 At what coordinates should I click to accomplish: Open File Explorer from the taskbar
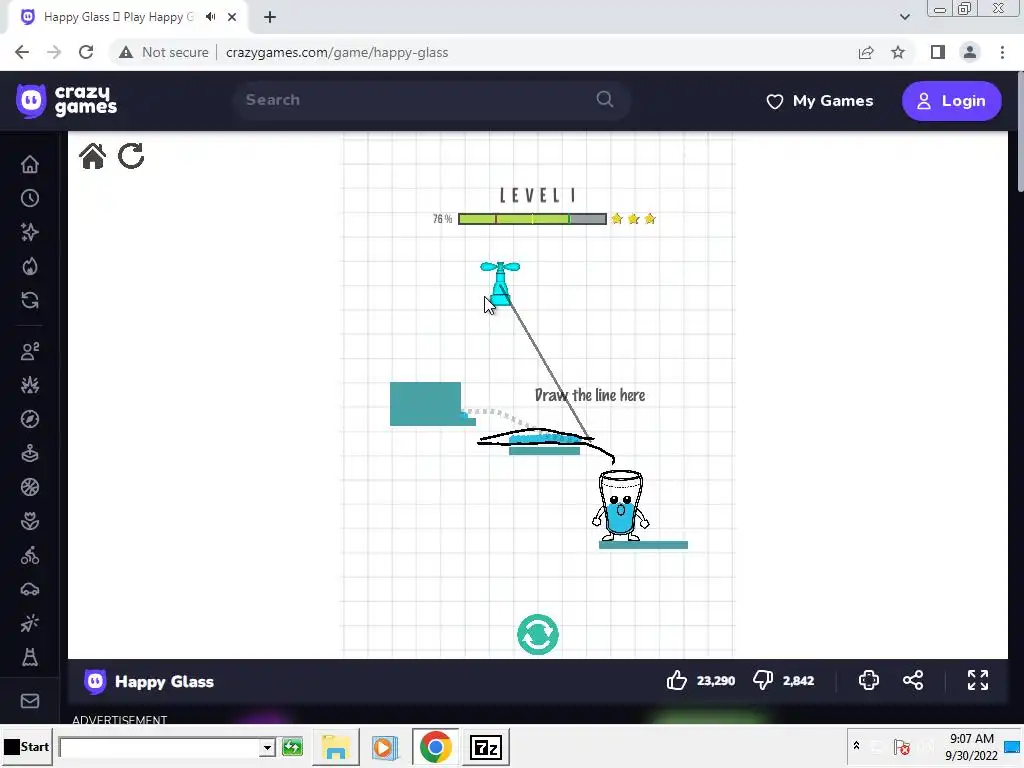tap(336, 747)
